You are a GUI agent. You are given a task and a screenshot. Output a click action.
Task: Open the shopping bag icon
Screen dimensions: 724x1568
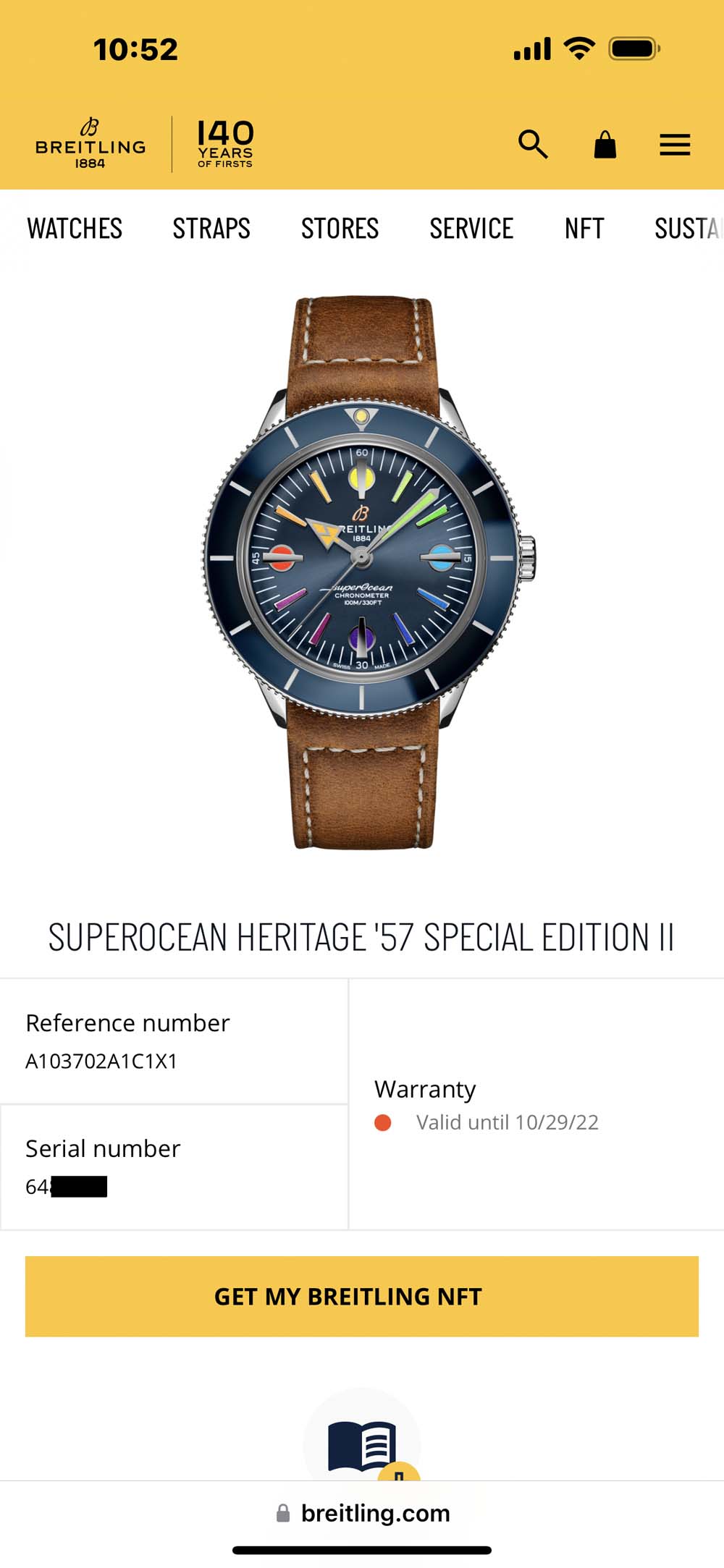tap(605, 145)
